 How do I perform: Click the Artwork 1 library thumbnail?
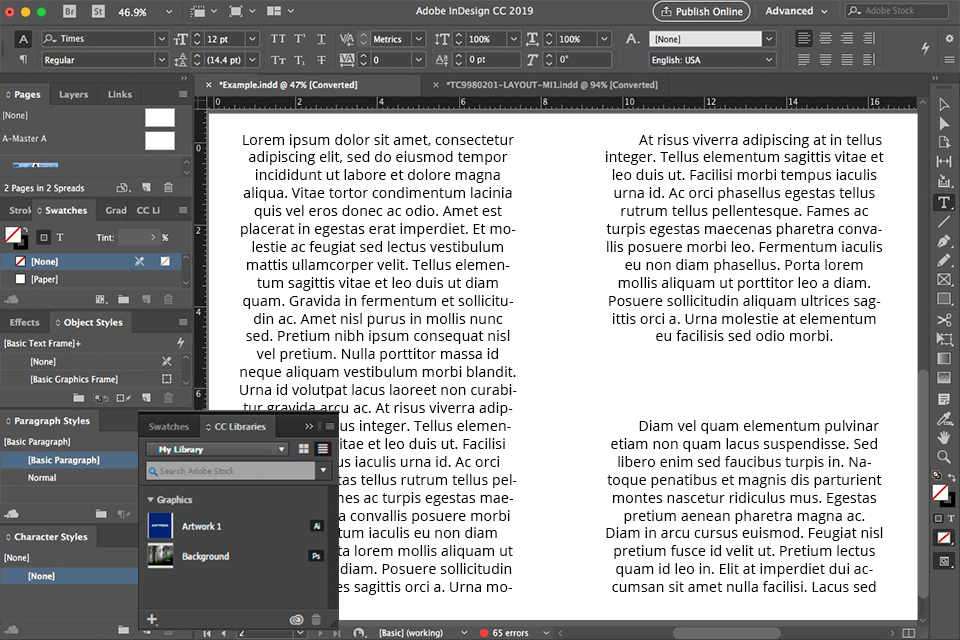tap(160, 525)
